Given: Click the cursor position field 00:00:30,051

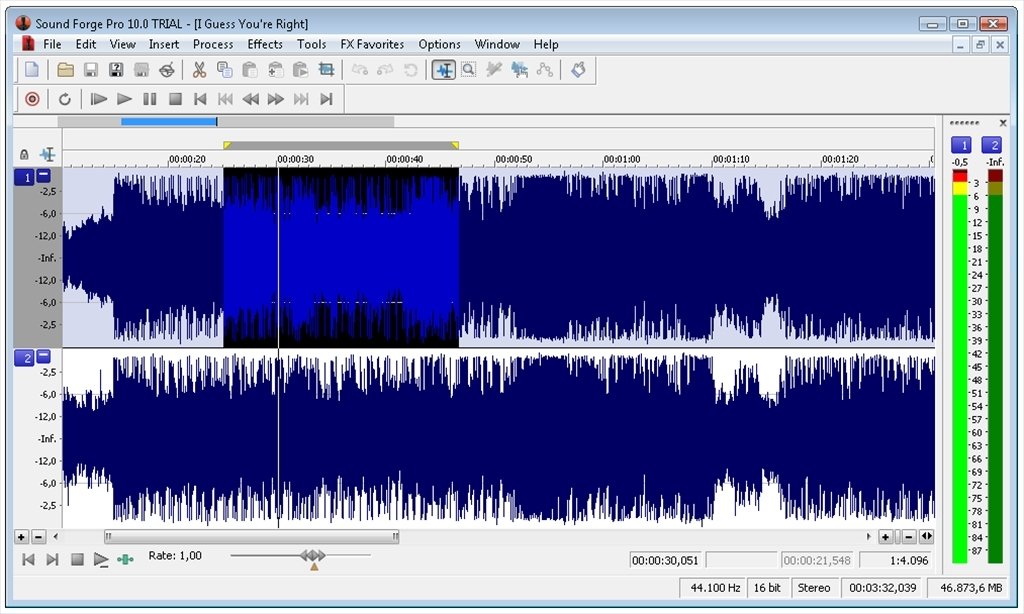Looking at the screenshot, I should click(665, 560).
